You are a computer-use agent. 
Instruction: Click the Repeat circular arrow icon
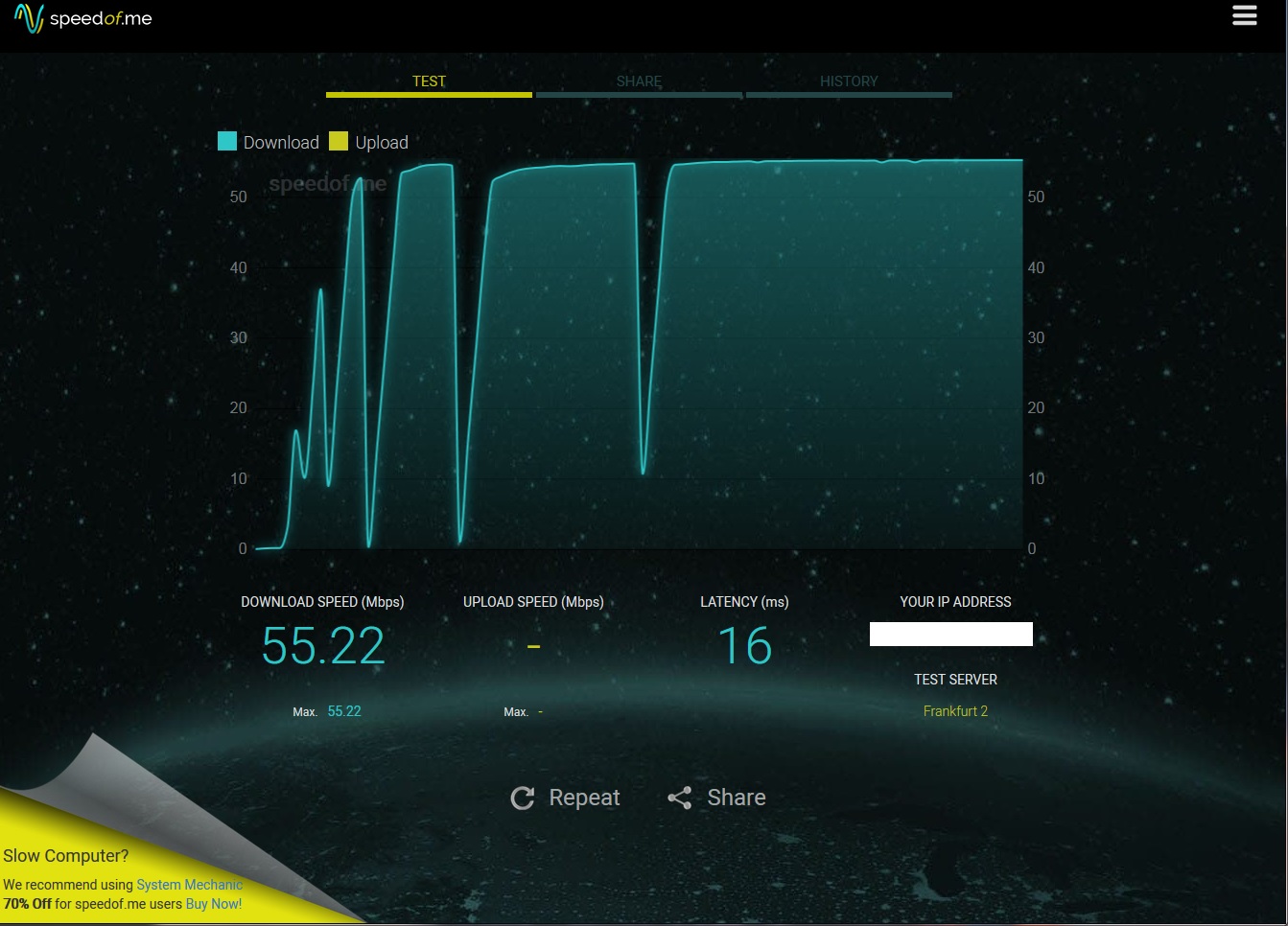pyautogui.click(x=523, y=799)
